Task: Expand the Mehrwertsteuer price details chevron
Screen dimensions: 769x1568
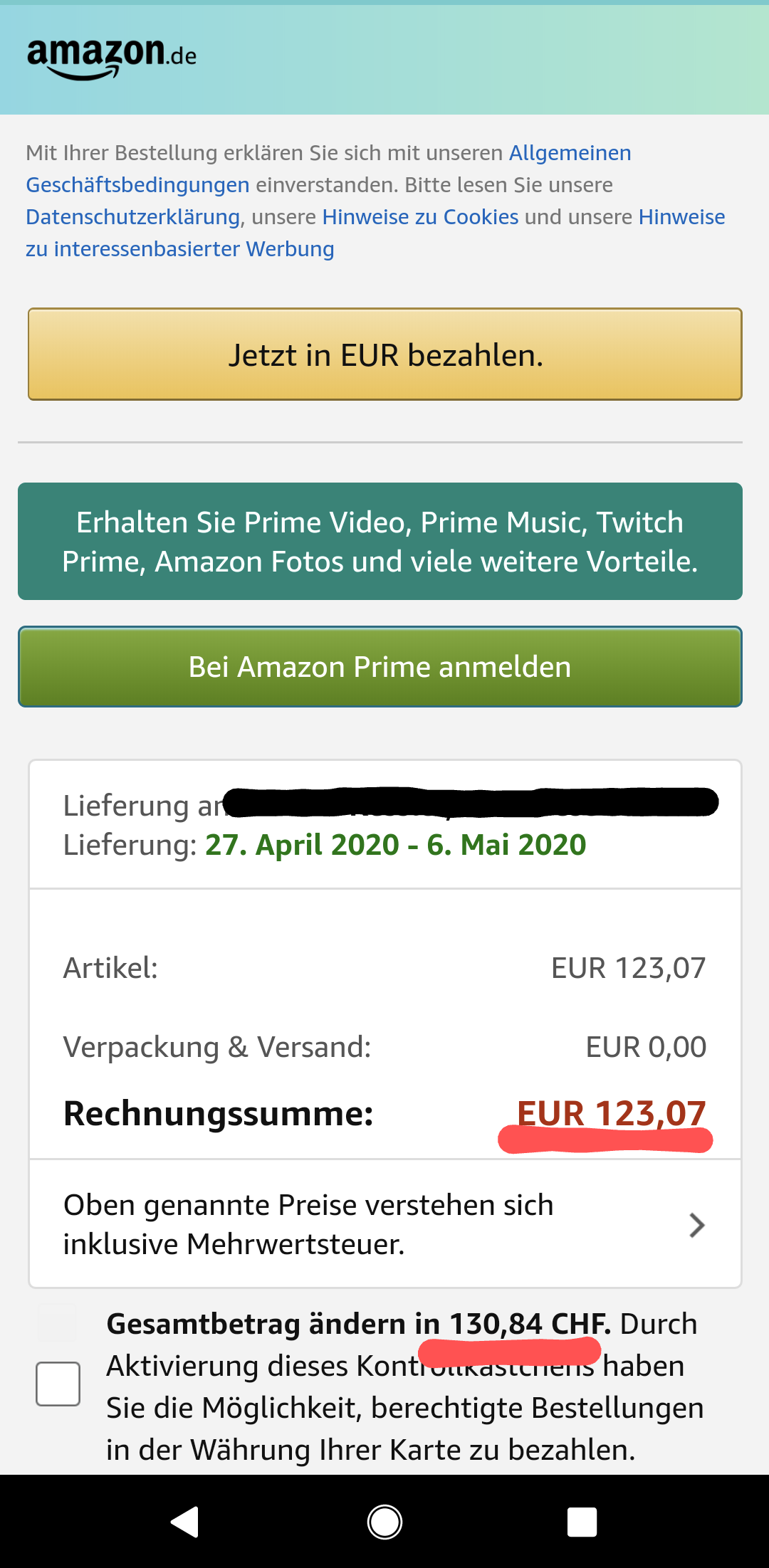Action: (x=697, y=1225)
